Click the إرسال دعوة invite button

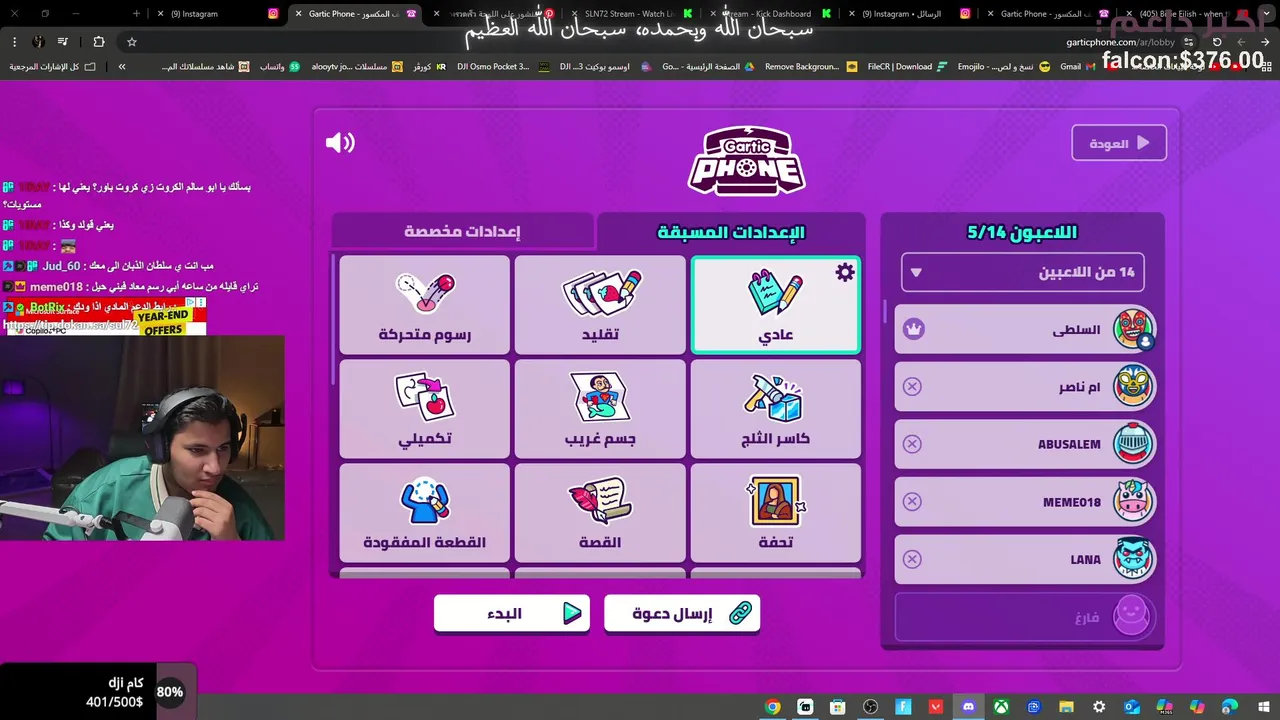tap(682, 614)
